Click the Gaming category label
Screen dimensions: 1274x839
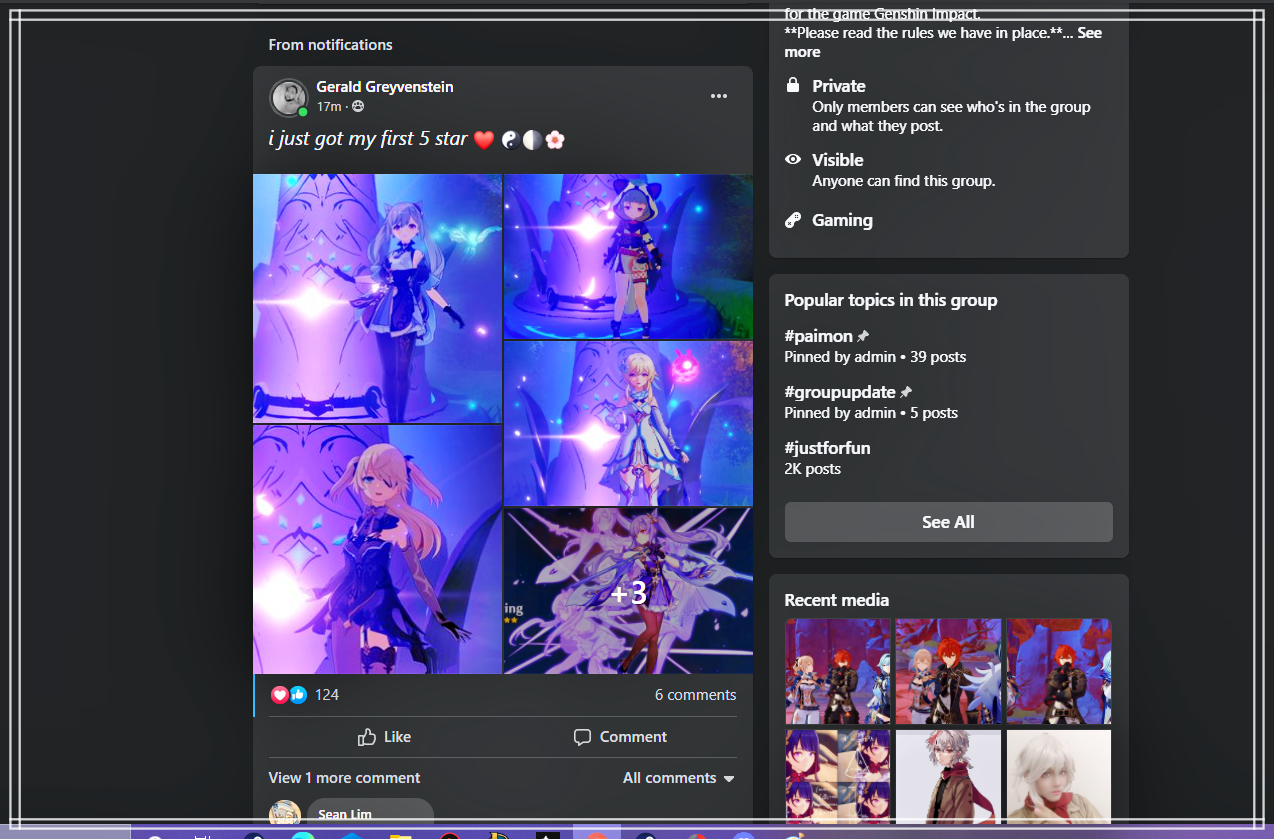coord(842,220)
